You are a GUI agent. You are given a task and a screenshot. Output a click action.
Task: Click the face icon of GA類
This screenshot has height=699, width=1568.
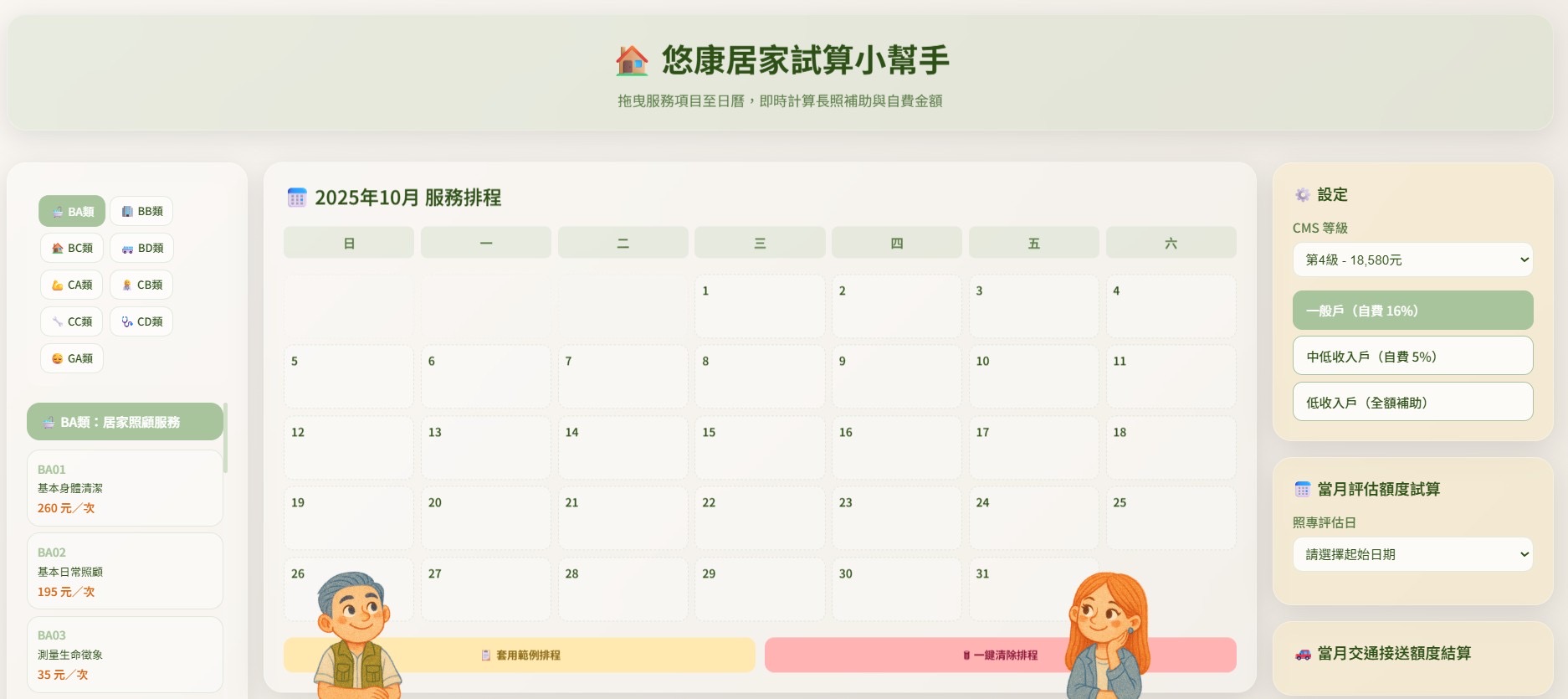pos(57,358)
